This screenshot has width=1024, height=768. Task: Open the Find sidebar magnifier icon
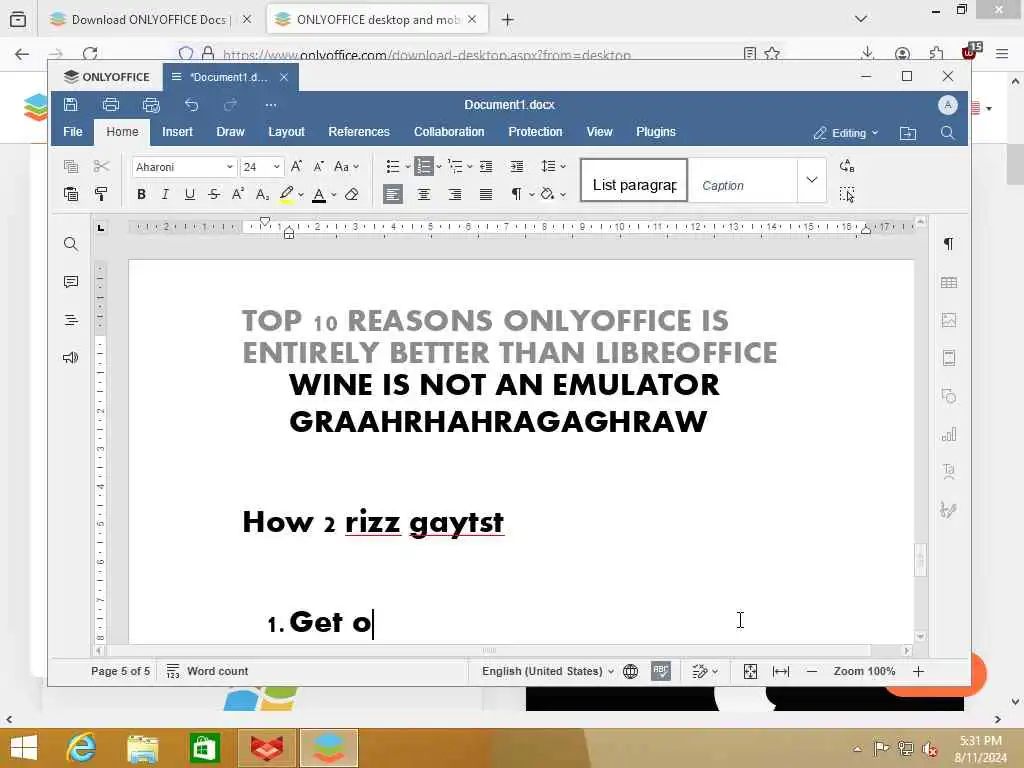click(x=71, y=244)
